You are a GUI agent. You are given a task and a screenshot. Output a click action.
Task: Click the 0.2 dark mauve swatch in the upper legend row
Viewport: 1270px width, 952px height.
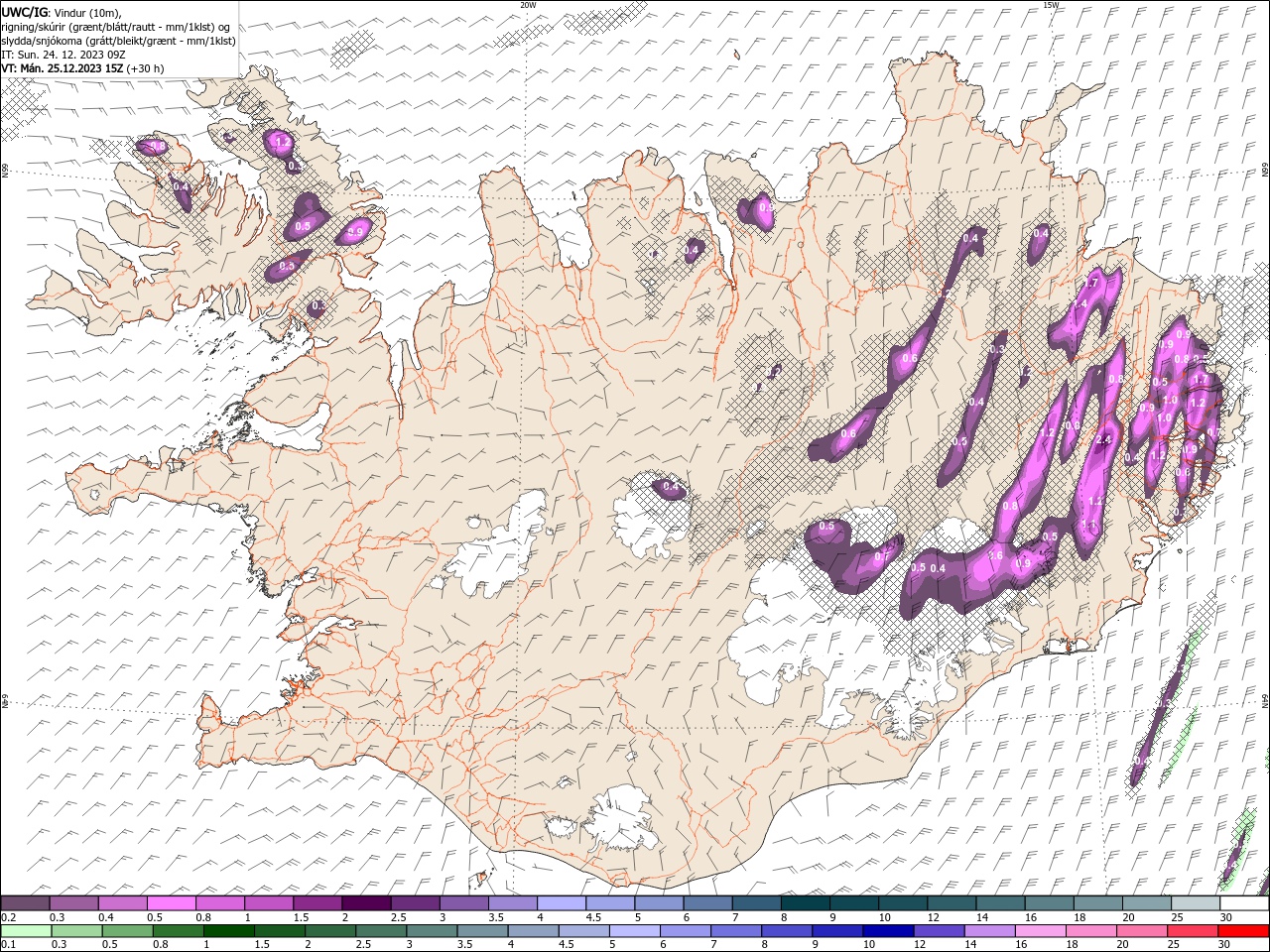25,903
